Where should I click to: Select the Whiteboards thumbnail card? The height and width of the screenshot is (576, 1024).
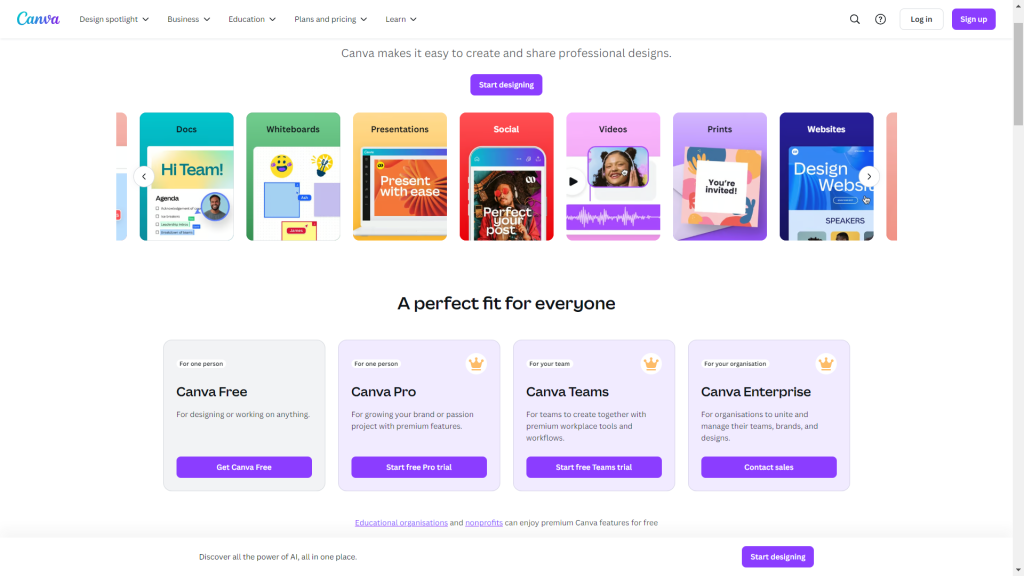click(293, 176)
